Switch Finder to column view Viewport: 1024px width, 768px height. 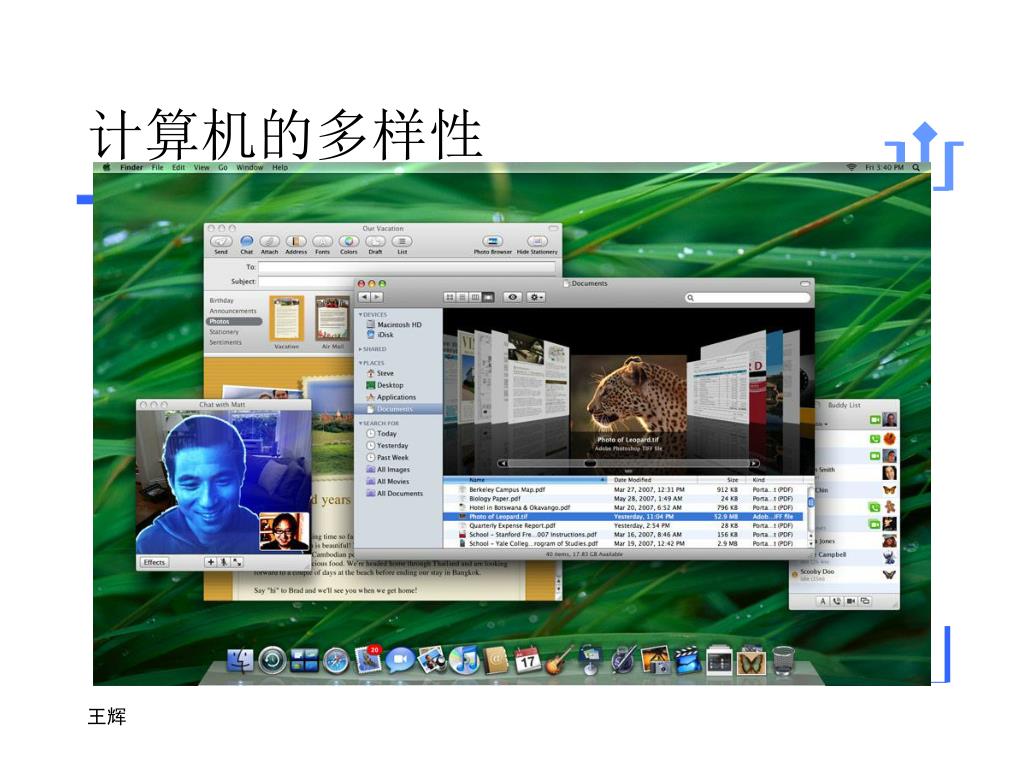click(475, 297)
